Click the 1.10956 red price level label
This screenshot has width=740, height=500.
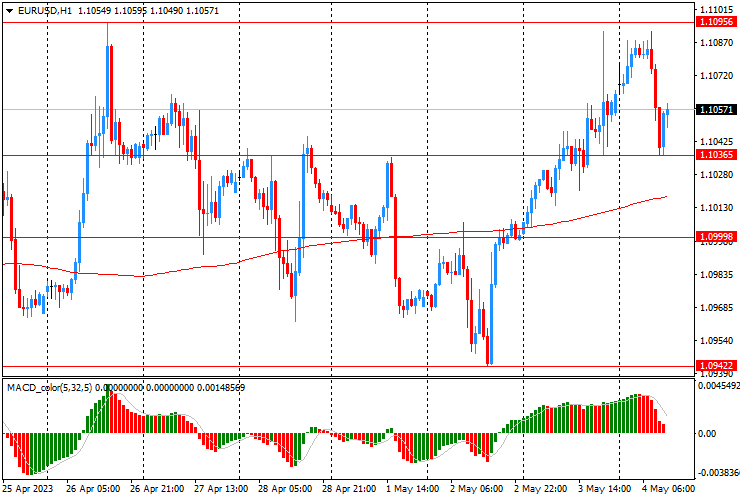coord(716,22)
